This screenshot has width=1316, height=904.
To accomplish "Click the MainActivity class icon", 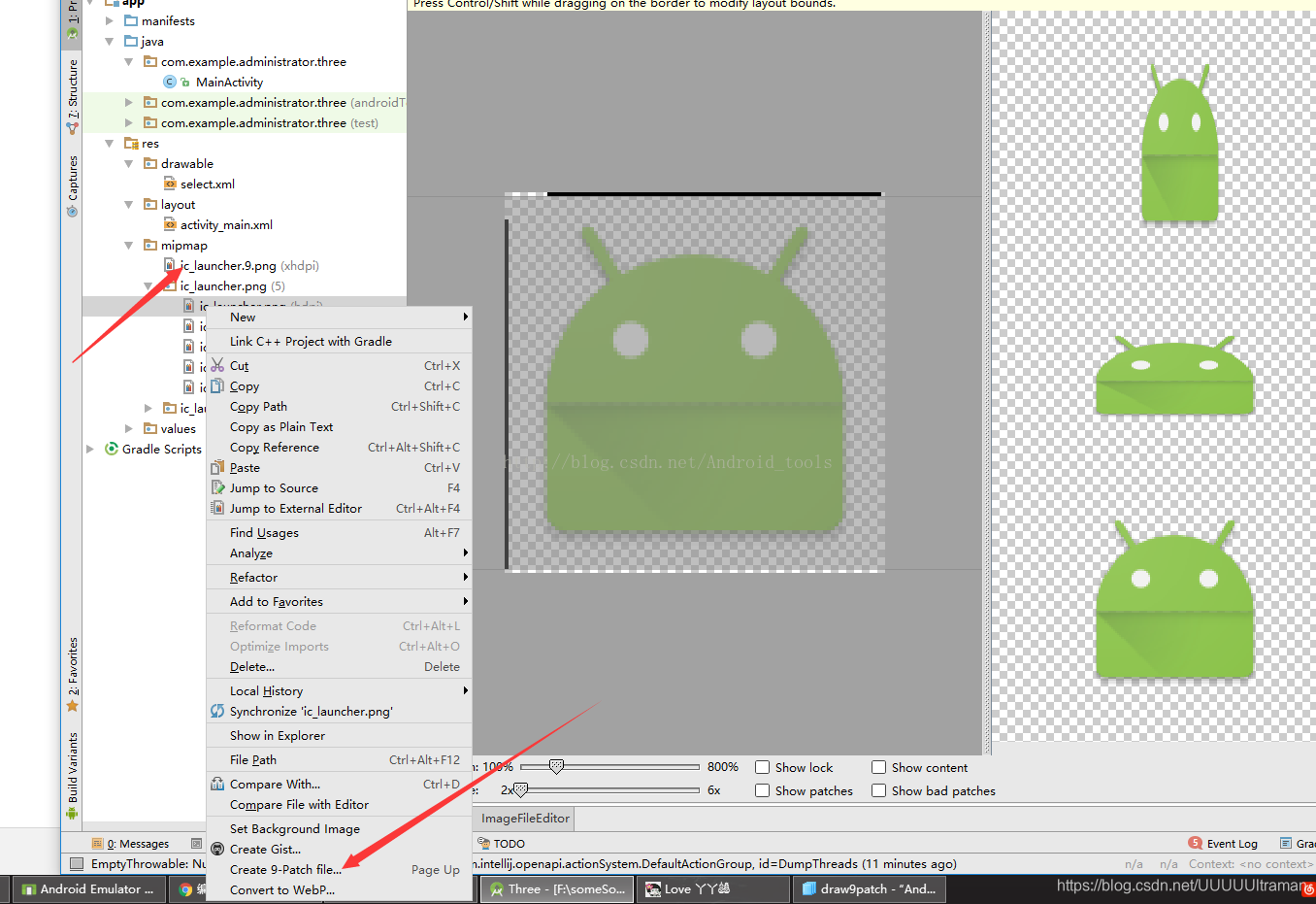I will [x=170, y=83].
